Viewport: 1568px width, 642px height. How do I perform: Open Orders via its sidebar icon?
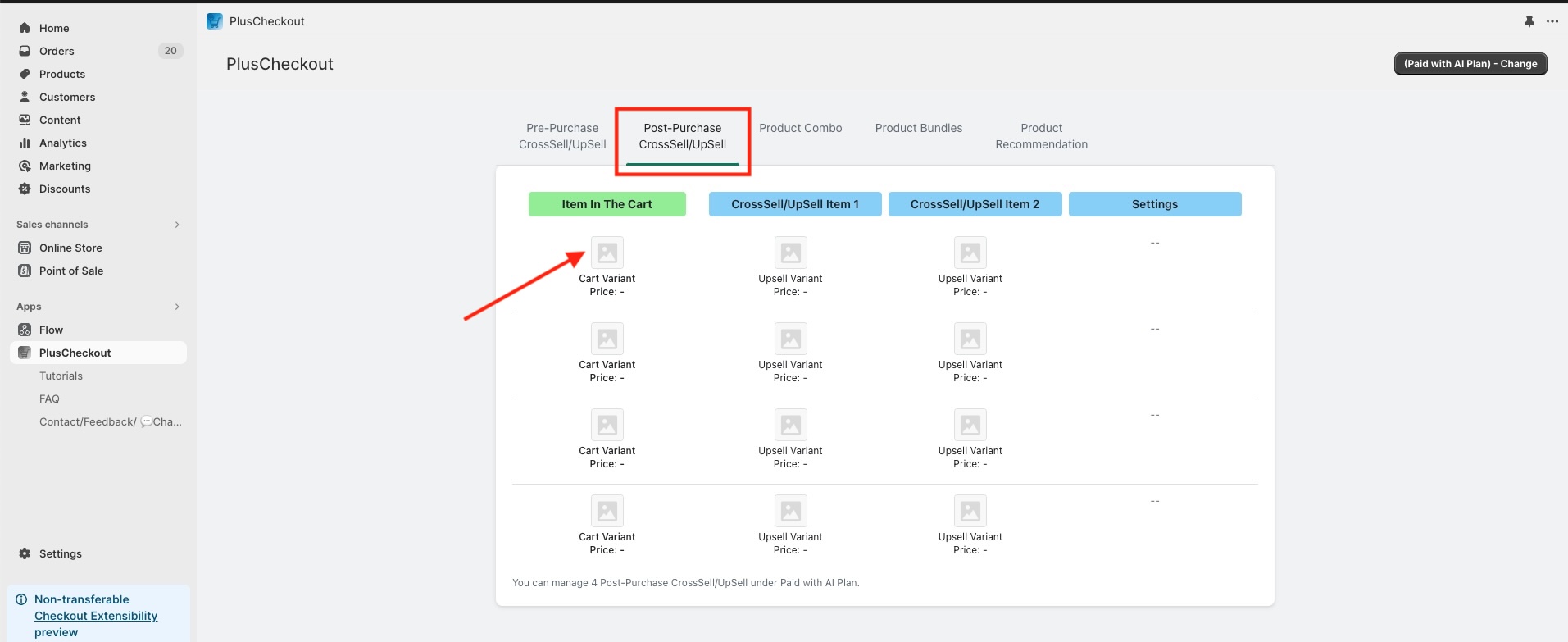point(25,51)
